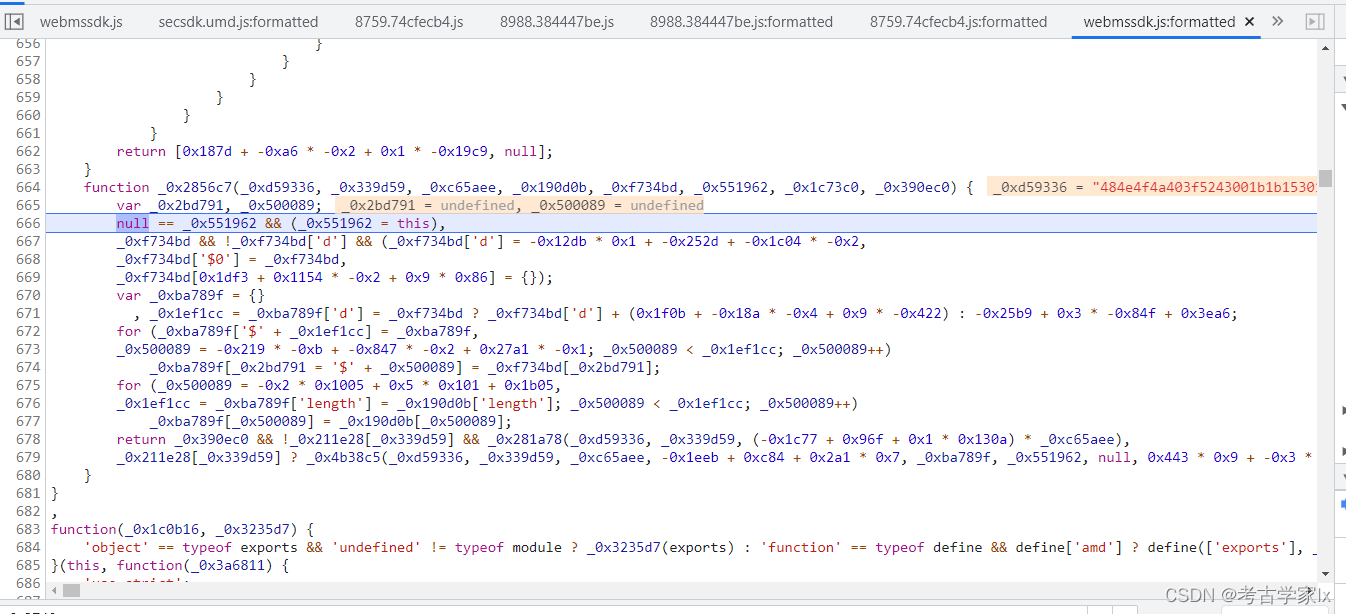Image resolution: width=1346 pixels, height=614 pixels.
Task: Click the vertical scrollbar up arrow
Action: [x=1325, y=48]
